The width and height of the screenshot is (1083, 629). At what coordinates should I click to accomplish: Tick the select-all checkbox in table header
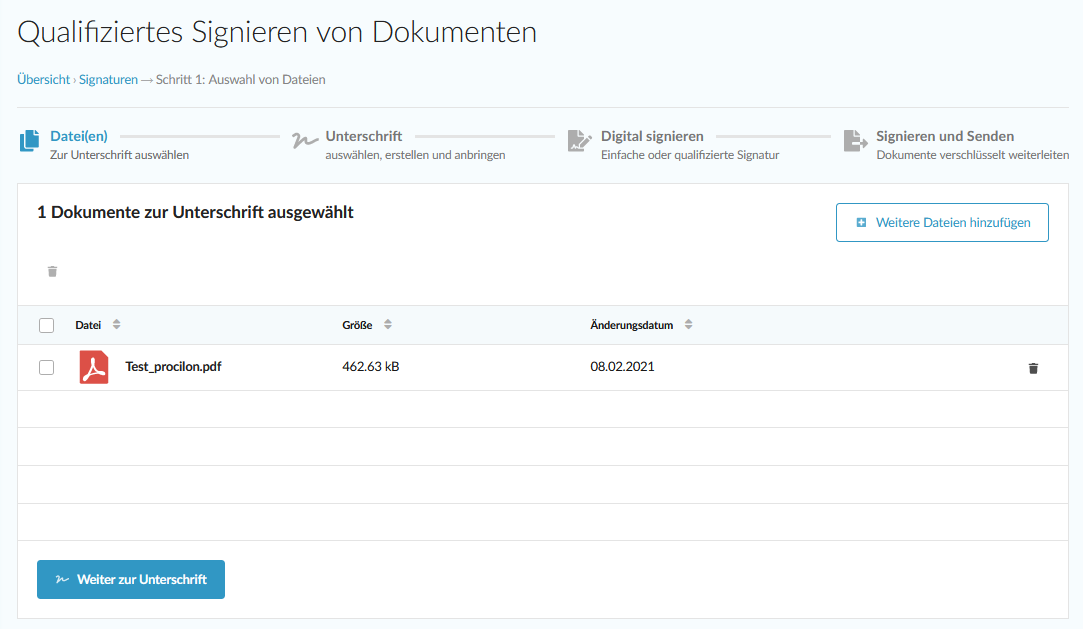(46, 325)
